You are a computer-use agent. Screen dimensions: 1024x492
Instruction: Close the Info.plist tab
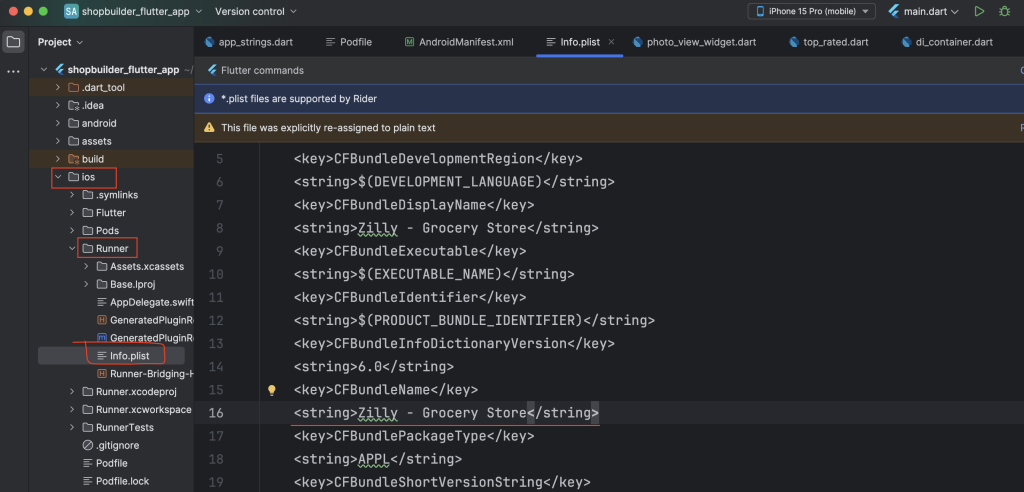(611, 42)
